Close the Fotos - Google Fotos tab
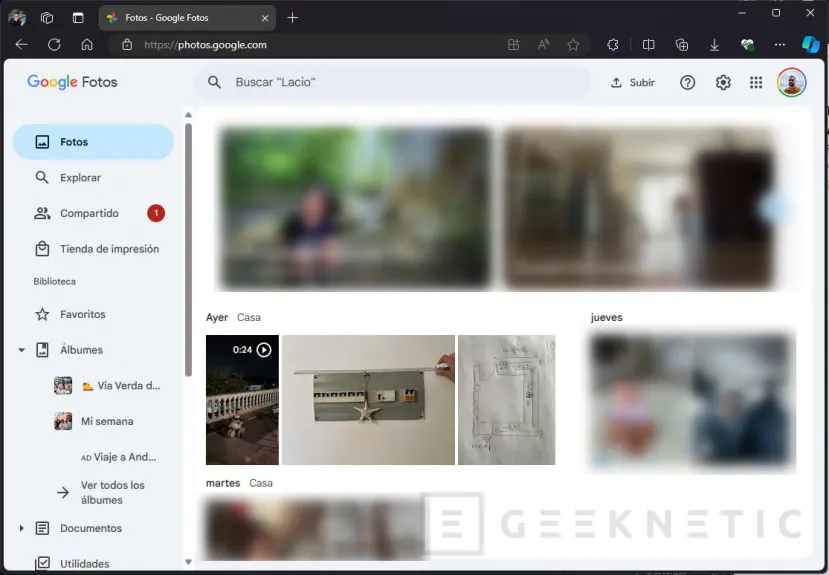Image resolution: width=829 pixels, height=575 pixels. click(265, 18)
